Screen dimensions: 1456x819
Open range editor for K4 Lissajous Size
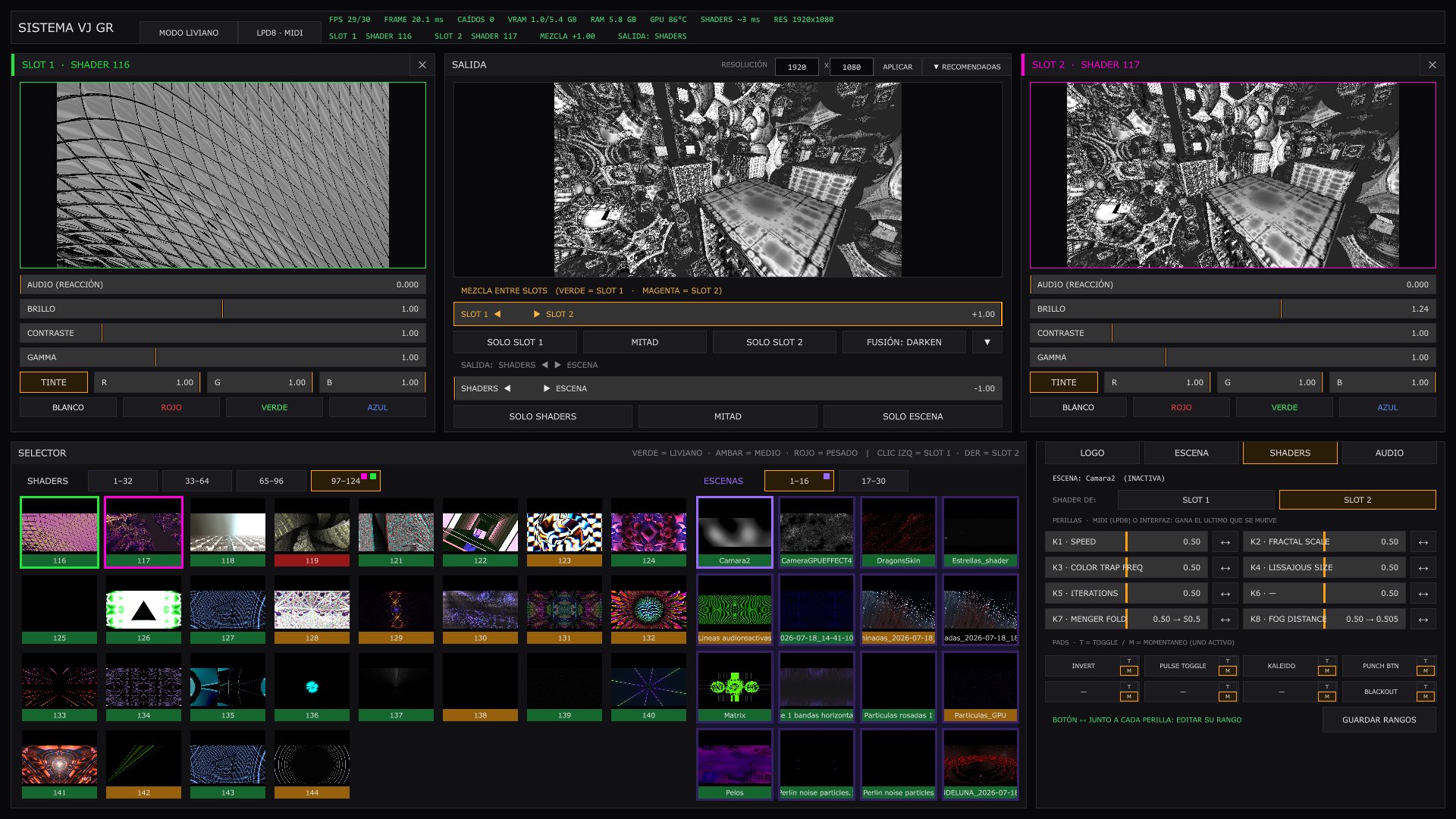1423,568
